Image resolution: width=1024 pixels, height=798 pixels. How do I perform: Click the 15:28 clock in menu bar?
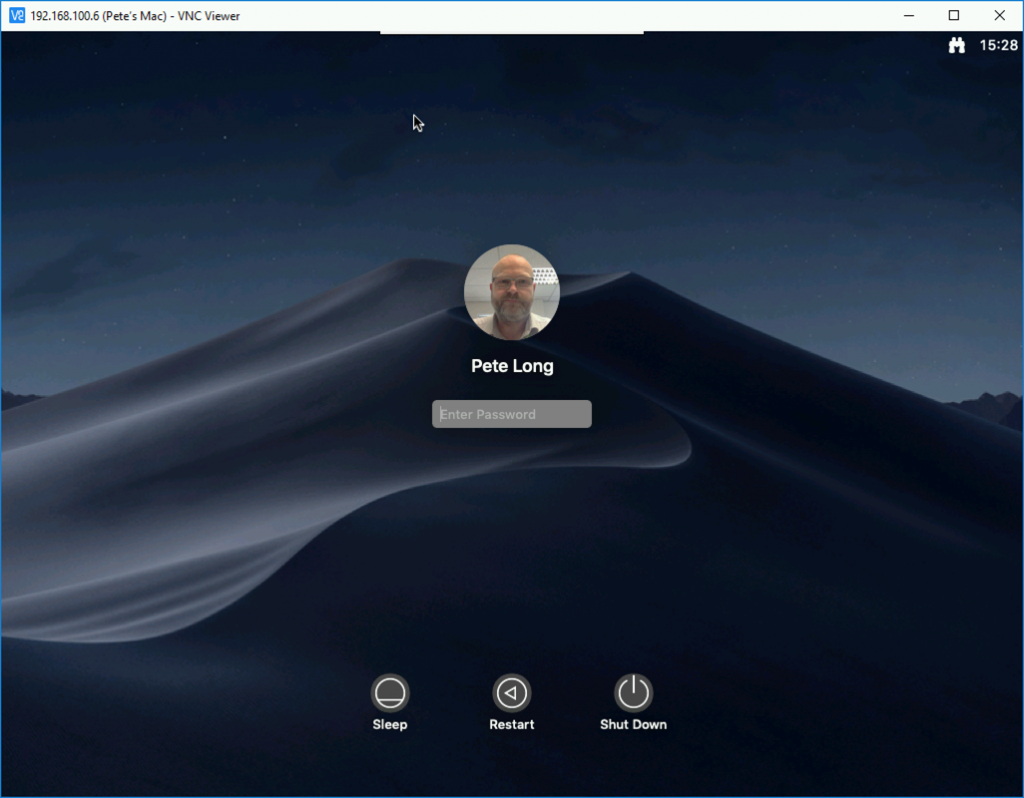998,45
